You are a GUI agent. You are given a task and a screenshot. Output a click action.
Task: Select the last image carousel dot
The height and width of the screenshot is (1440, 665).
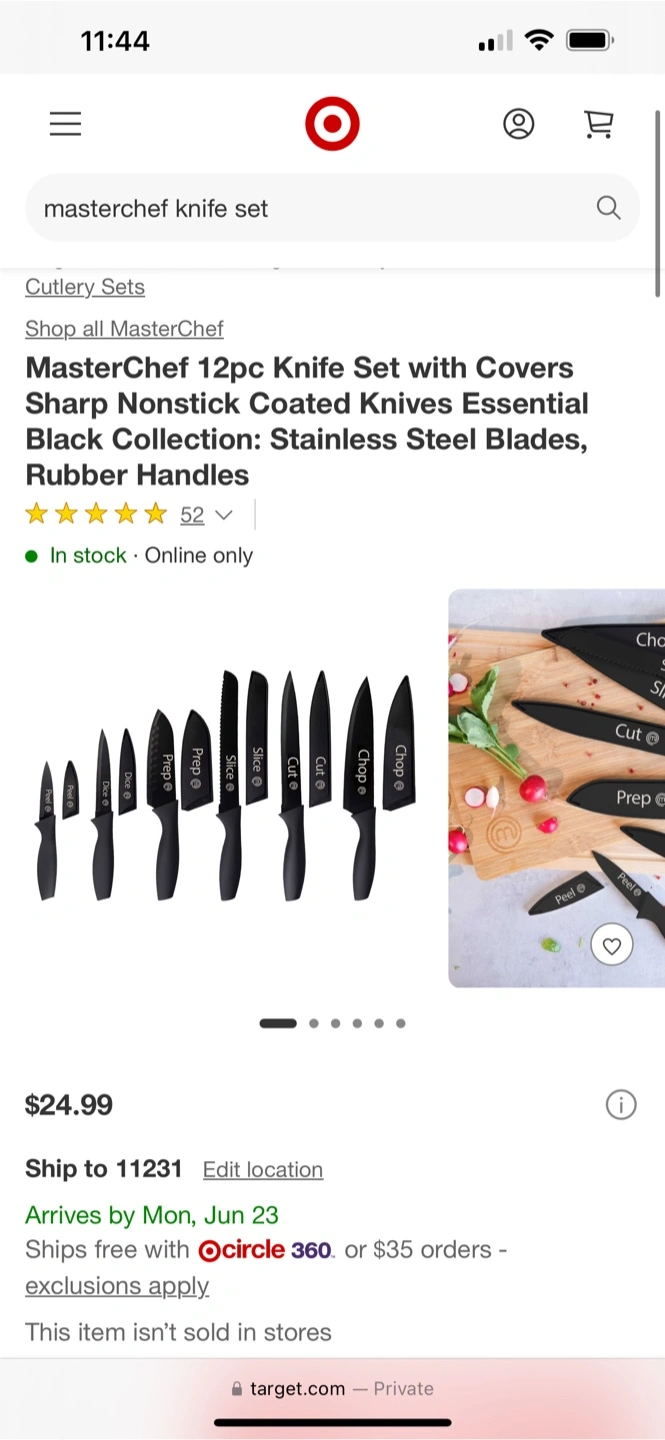401,1023
